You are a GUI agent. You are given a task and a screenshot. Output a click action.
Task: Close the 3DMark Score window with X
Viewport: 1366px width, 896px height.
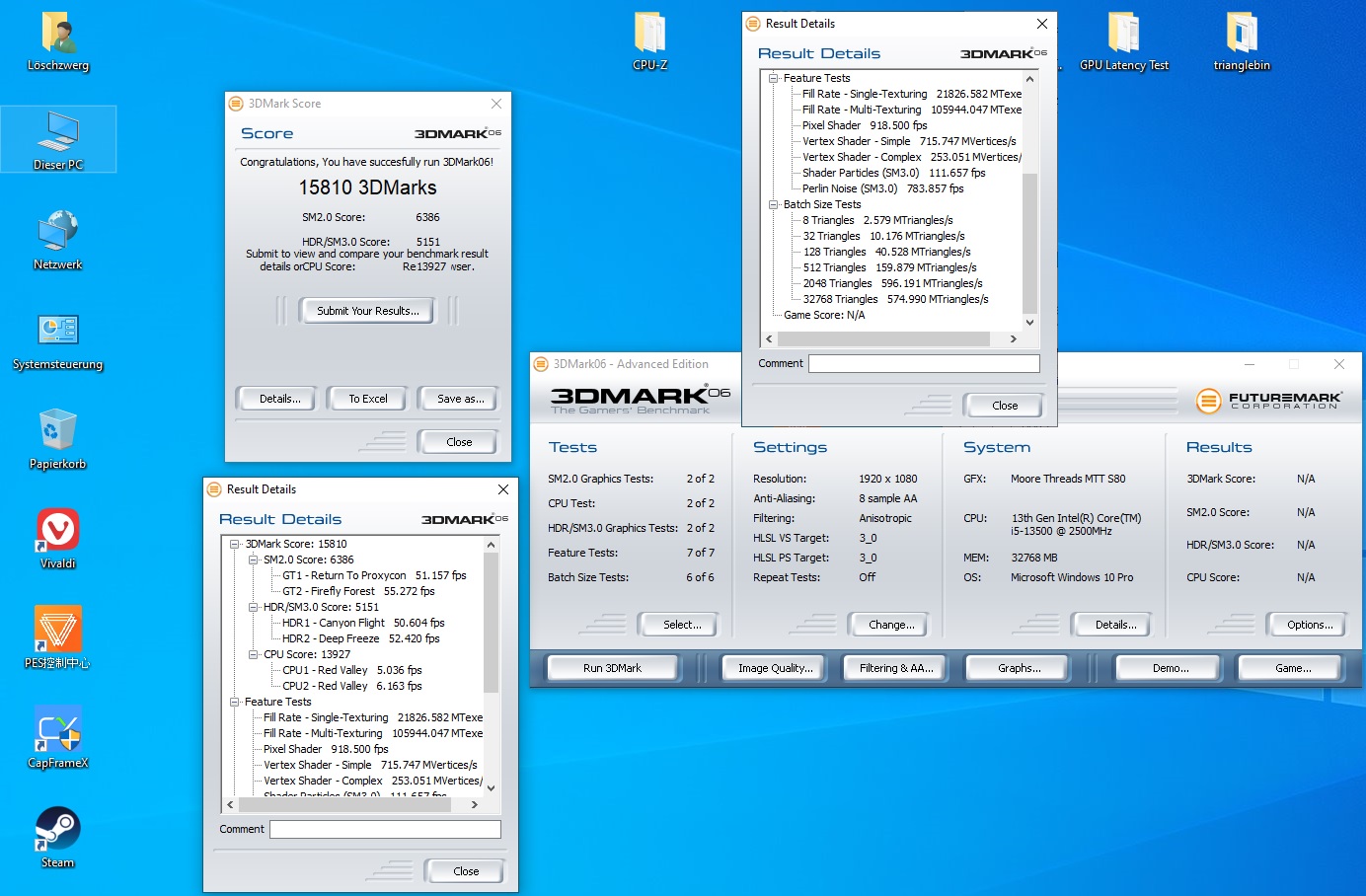496,104
